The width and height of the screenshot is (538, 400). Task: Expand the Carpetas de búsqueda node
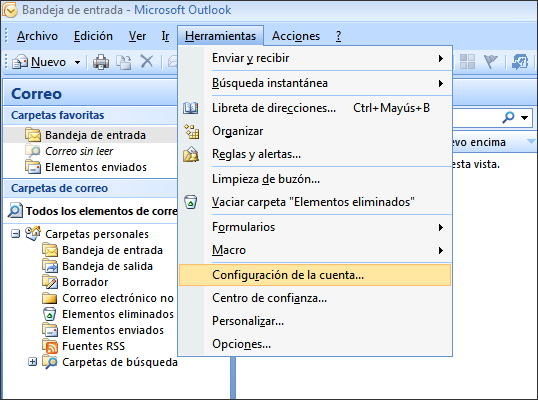pyautogui.click(x=33, y=362)
